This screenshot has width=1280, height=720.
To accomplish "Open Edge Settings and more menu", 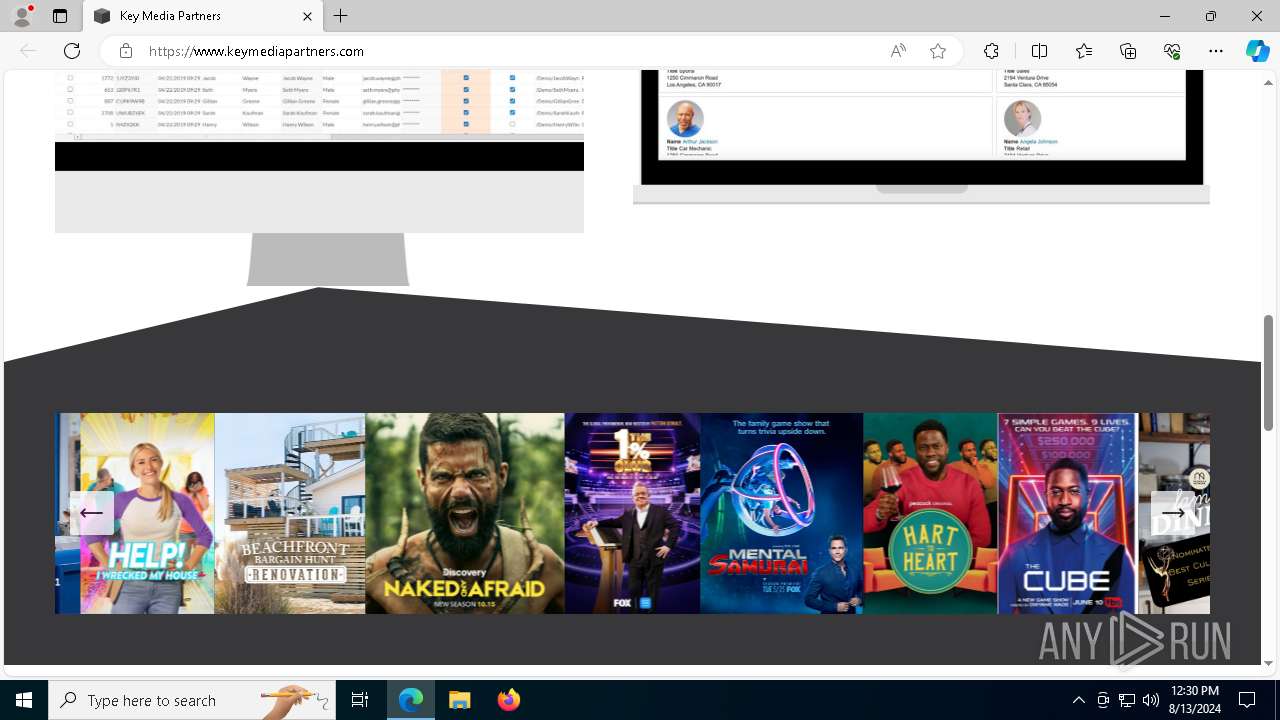I will [1216, 51].
